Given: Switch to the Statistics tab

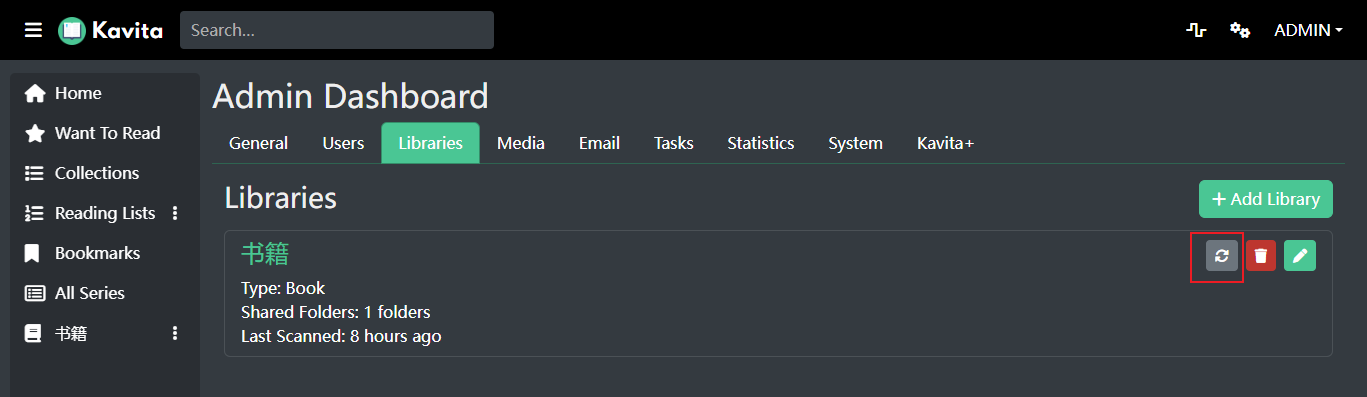Looking at the screenshot, I should click(761, 143).
